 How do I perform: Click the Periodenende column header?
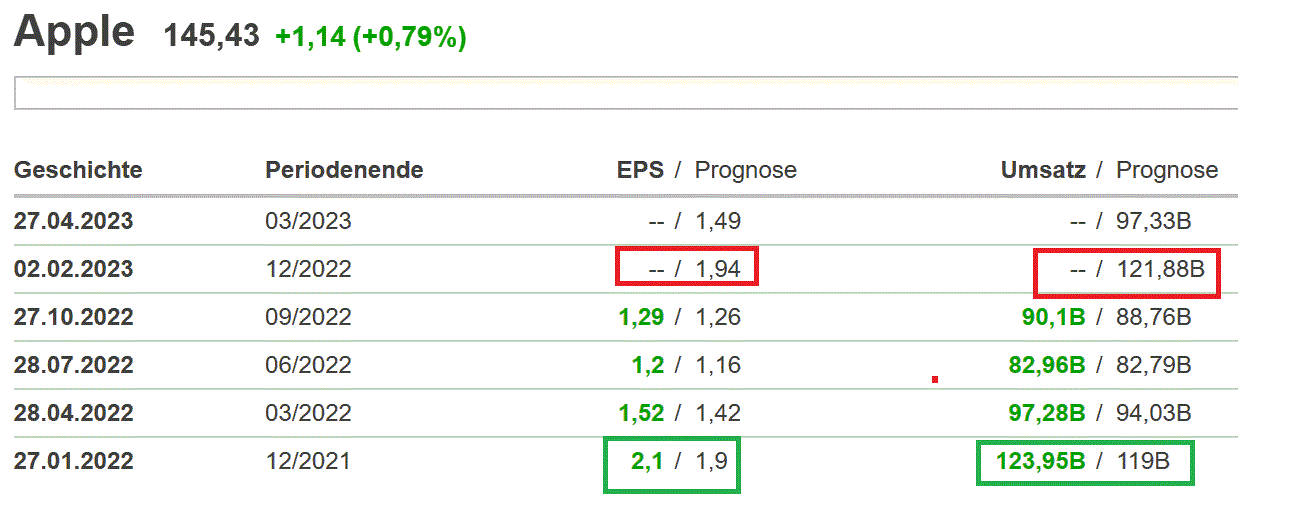(x=344, y=170)
